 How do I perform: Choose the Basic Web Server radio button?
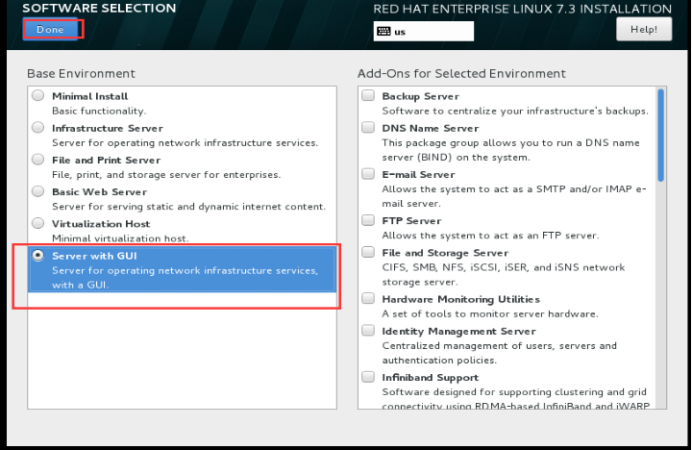[38, 191]
